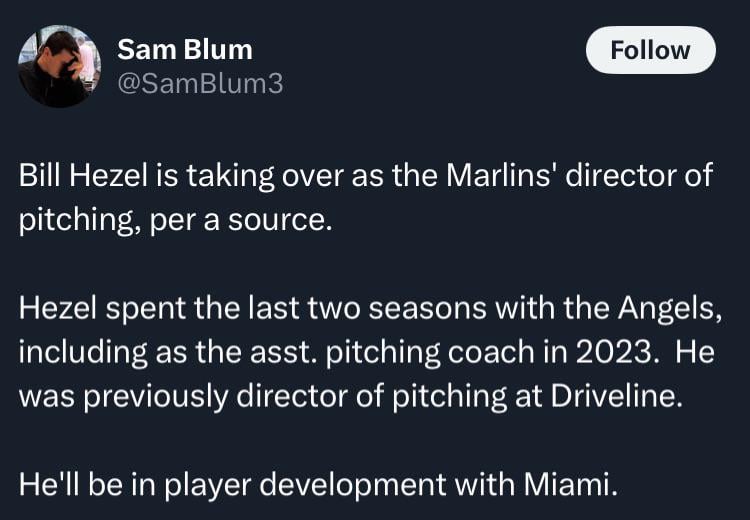
Task: Open the @SamBlum3 handle link
Action: tap(200, 84)
